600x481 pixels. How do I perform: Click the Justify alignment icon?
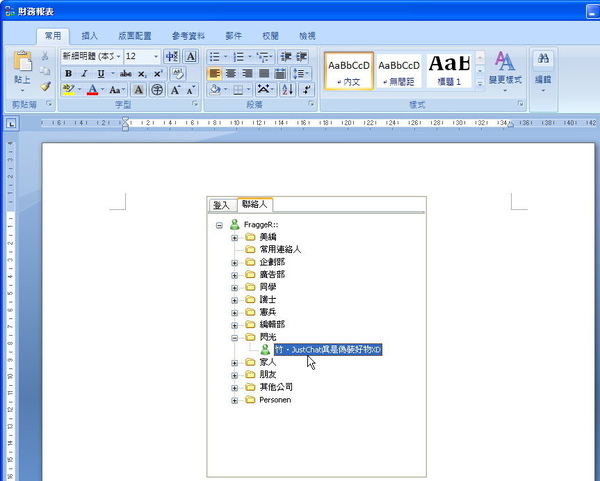click(264, 73)
